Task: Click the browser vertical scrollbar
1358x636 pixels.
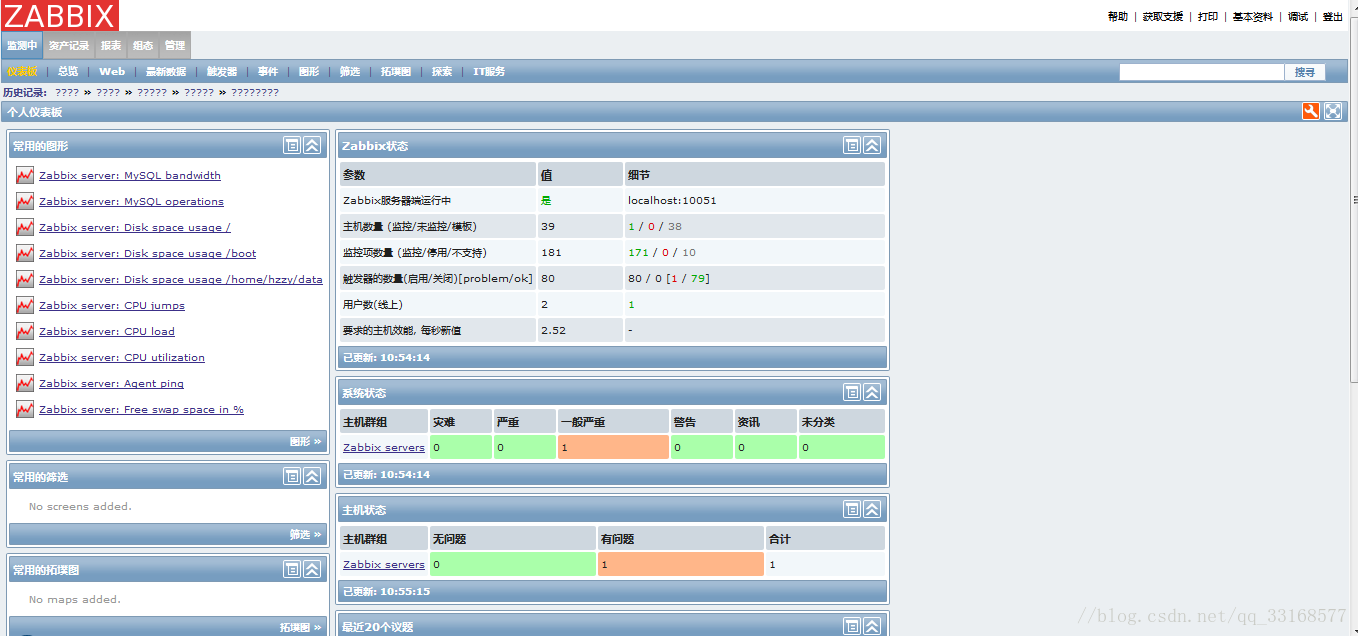Action: pyautogui.click(x=1353, y=200)
